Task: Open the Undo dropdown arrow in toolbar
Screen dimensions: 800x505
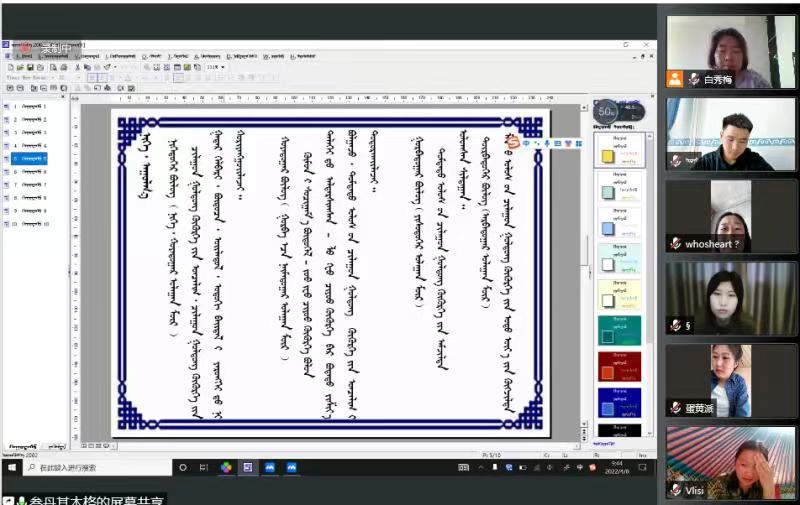Action: (x=127, y=67)
